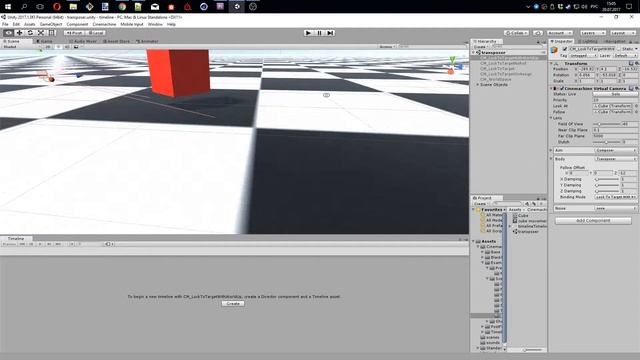Viewport: 640px width, 360px height.
Task: Select the Scale tool
Action: coord(40,33)
